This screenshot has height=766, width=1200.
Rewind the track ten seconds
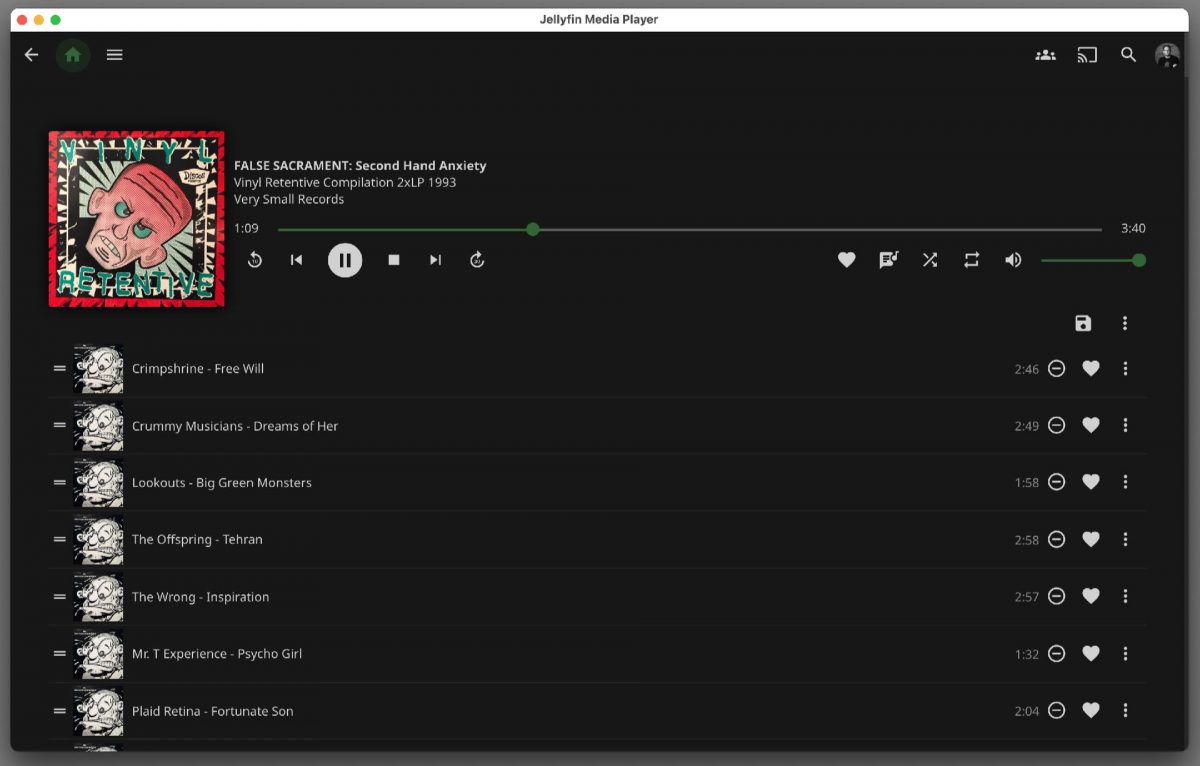tap(255, 260)
